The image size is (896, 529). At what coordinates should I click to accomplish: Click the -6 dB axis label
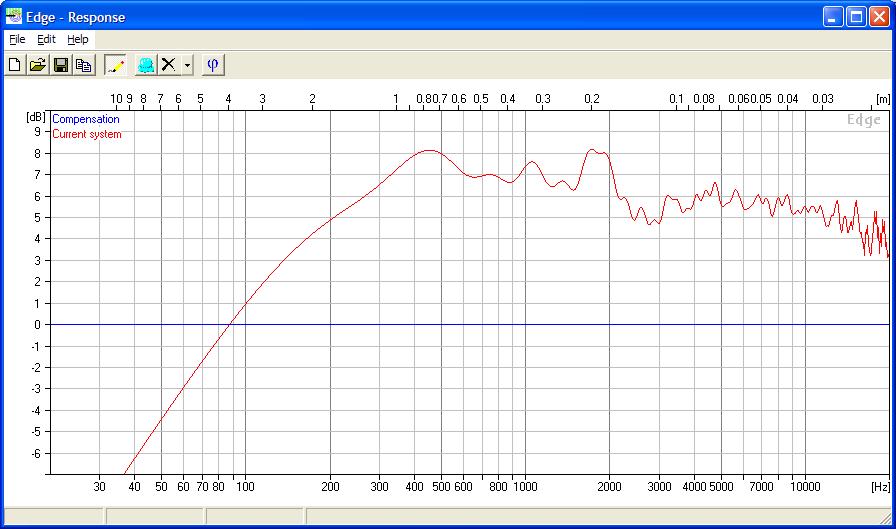36,453
